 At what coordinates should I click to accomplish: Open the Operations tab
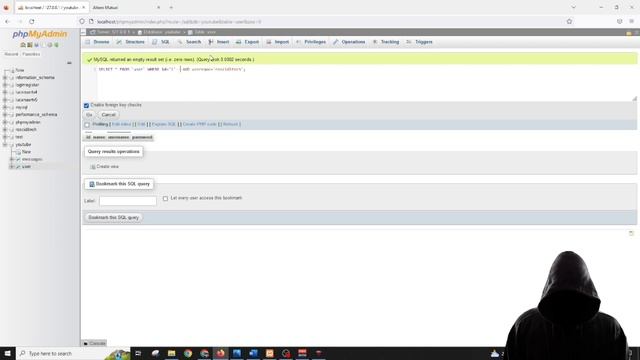pyautogui.click(x=349, y=42)
